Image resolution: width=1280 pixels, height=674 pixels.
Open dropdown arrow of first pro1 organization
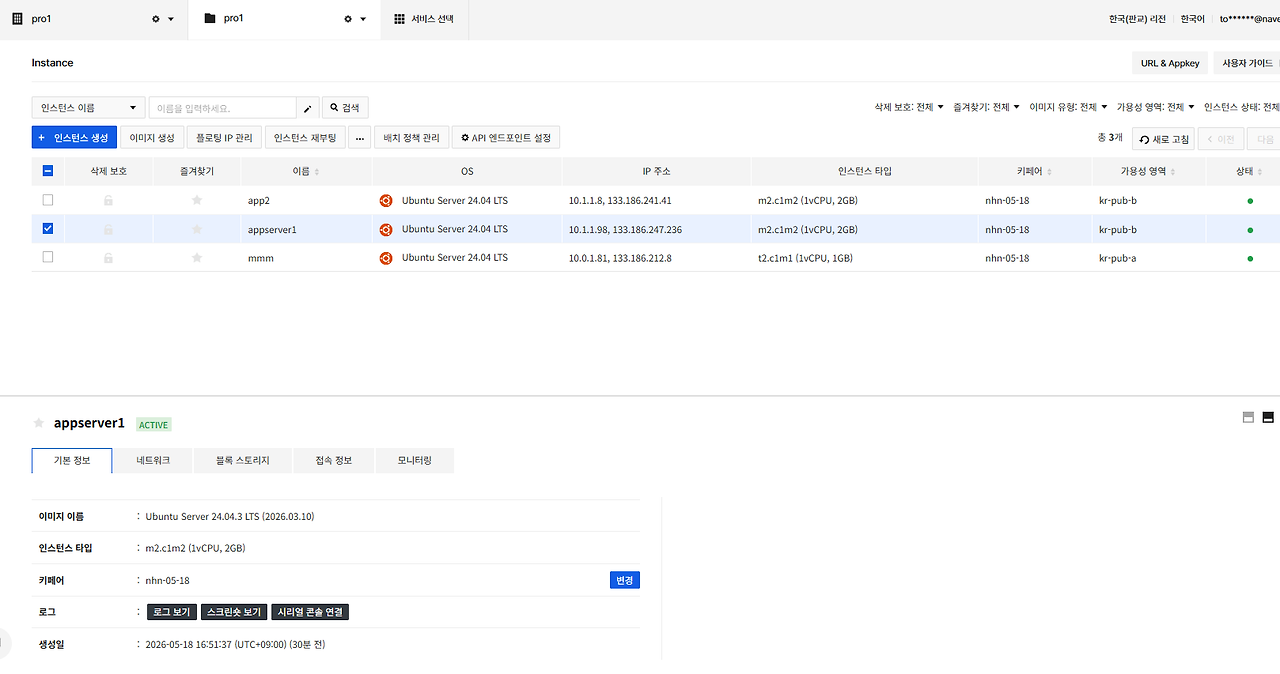click(x=171, y=19)
